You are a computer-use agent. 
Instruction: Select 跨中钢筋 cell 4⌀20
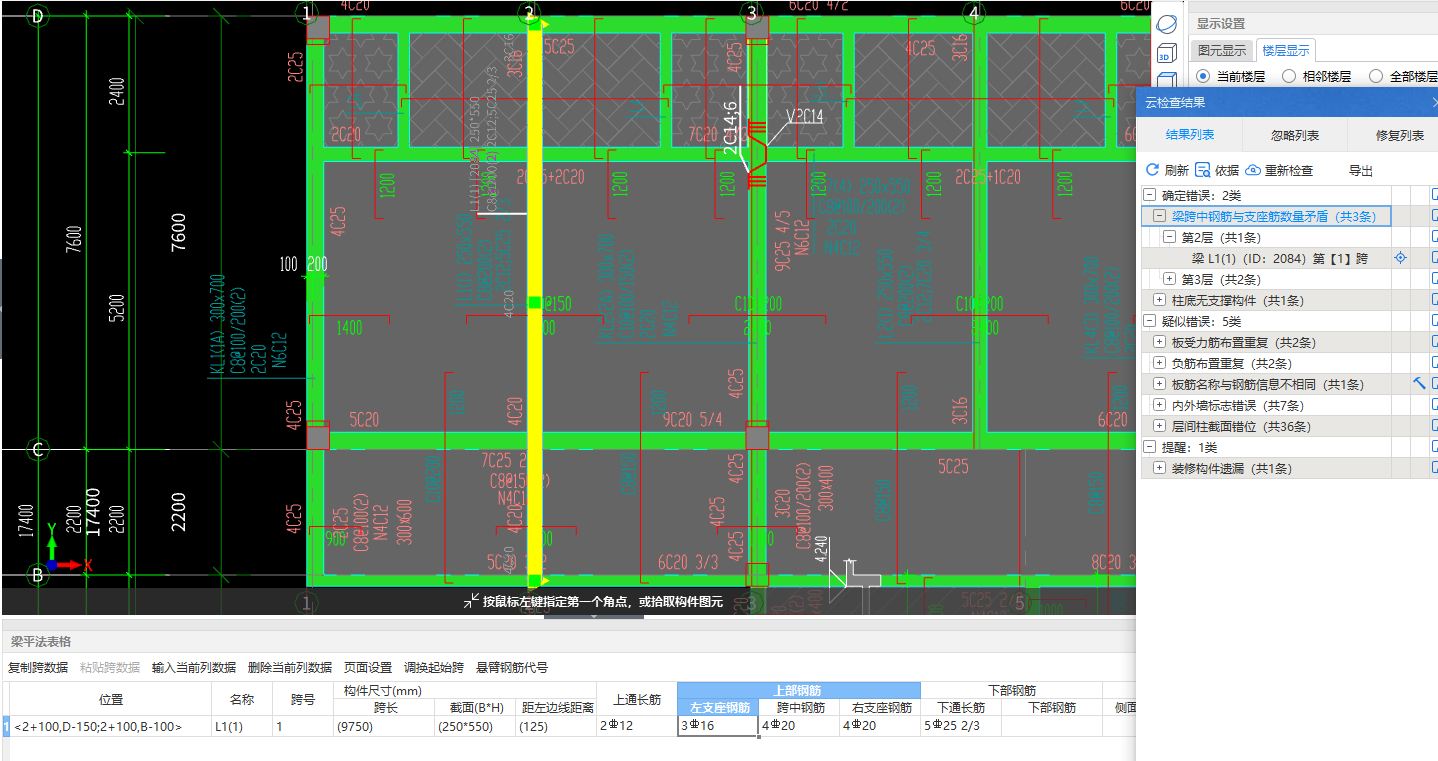(x=799, y=727)
